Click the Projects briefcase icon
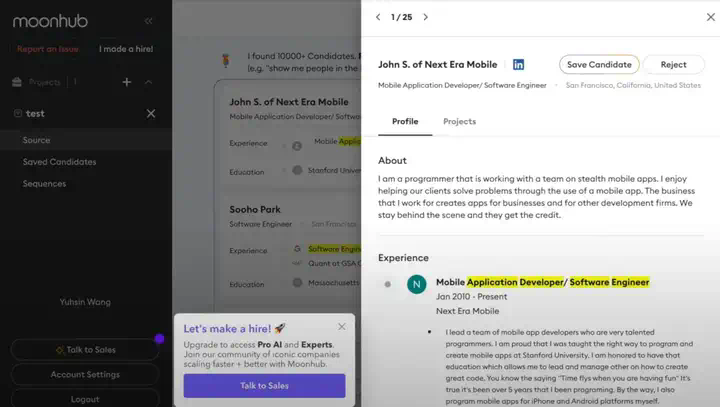The image size is (720, 407). [x=17, y=82]
